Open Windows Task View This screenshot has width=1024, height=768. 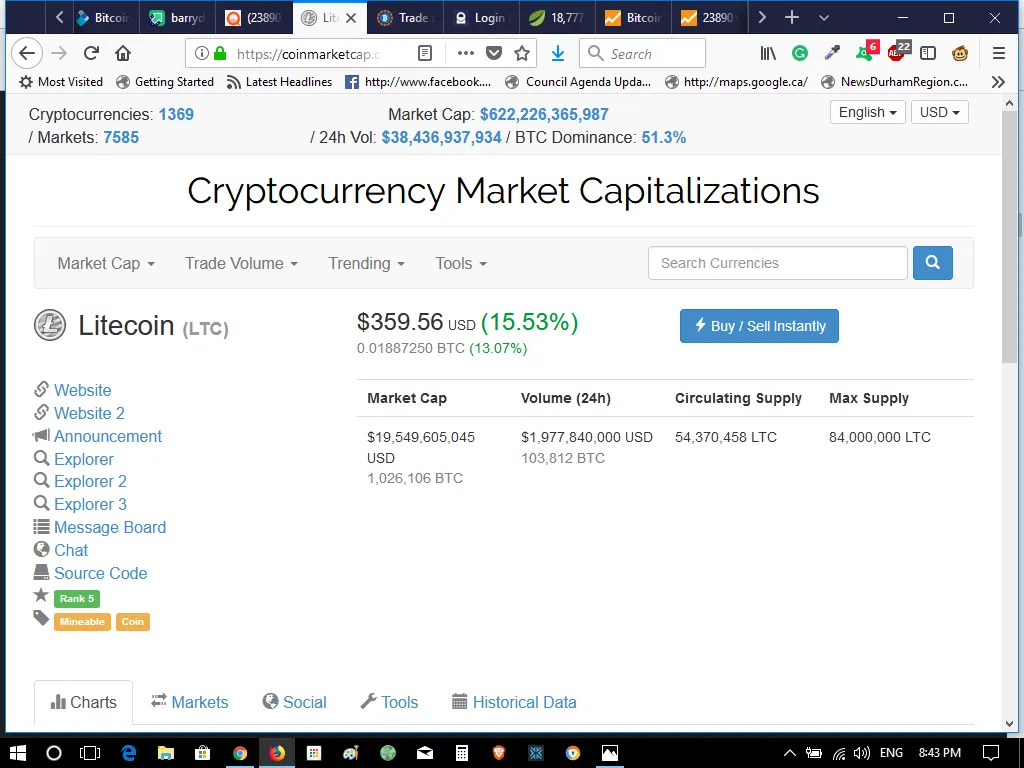click(90, 753)
